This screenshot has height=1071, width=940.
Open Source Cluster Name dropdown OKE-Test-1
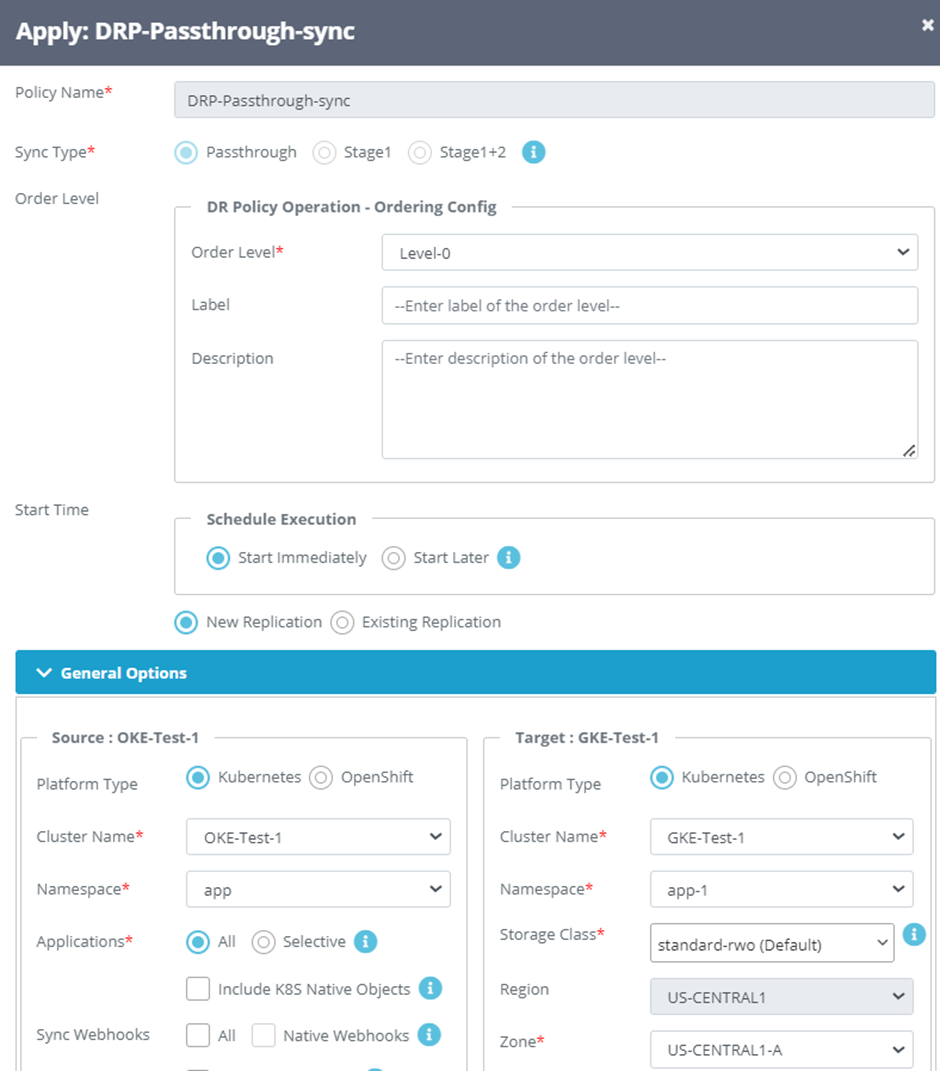click(318, 837)
